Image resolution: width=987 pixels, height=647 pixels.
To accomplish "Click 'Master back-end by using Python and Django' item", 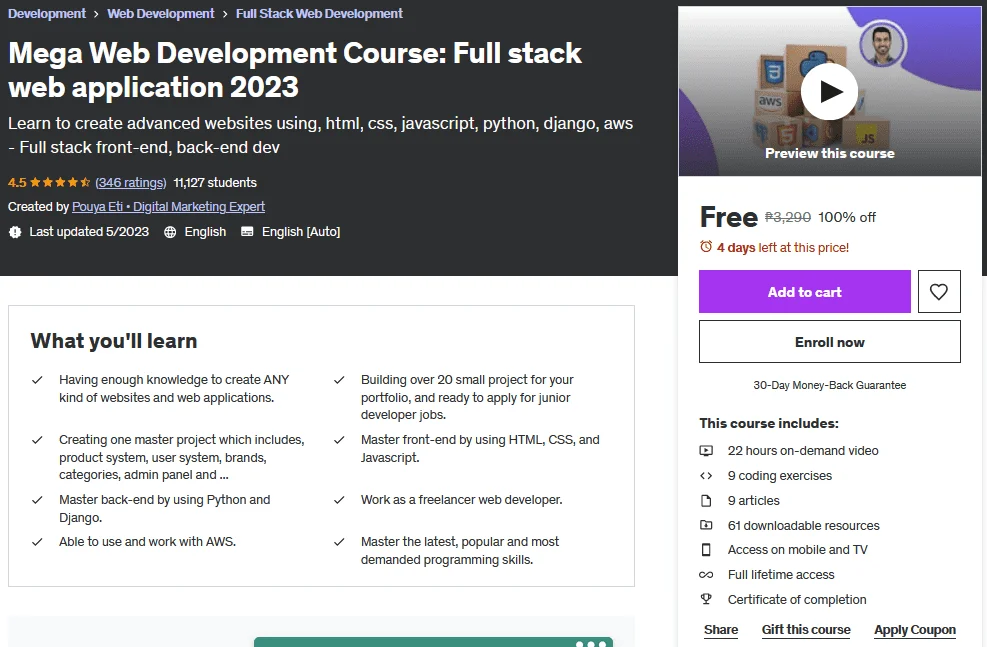I will 165,509.
